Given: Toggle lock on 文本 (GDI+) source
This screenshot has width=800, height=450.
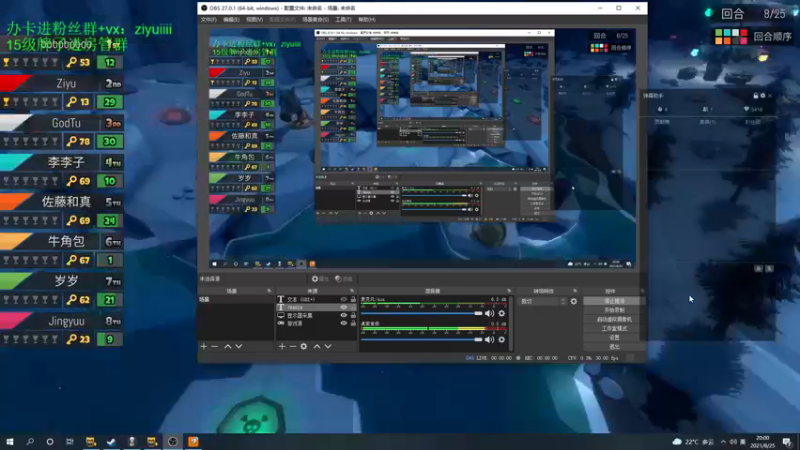Looking at the screenshot, I should 353,299.
